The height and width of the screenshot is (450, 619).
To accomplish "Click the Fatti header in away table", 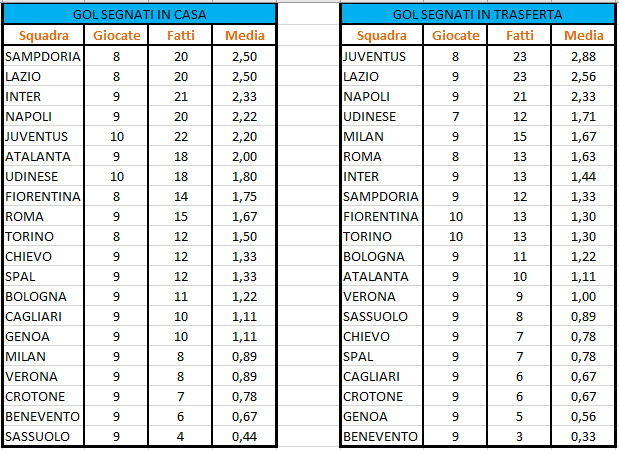I will (520, 35).
